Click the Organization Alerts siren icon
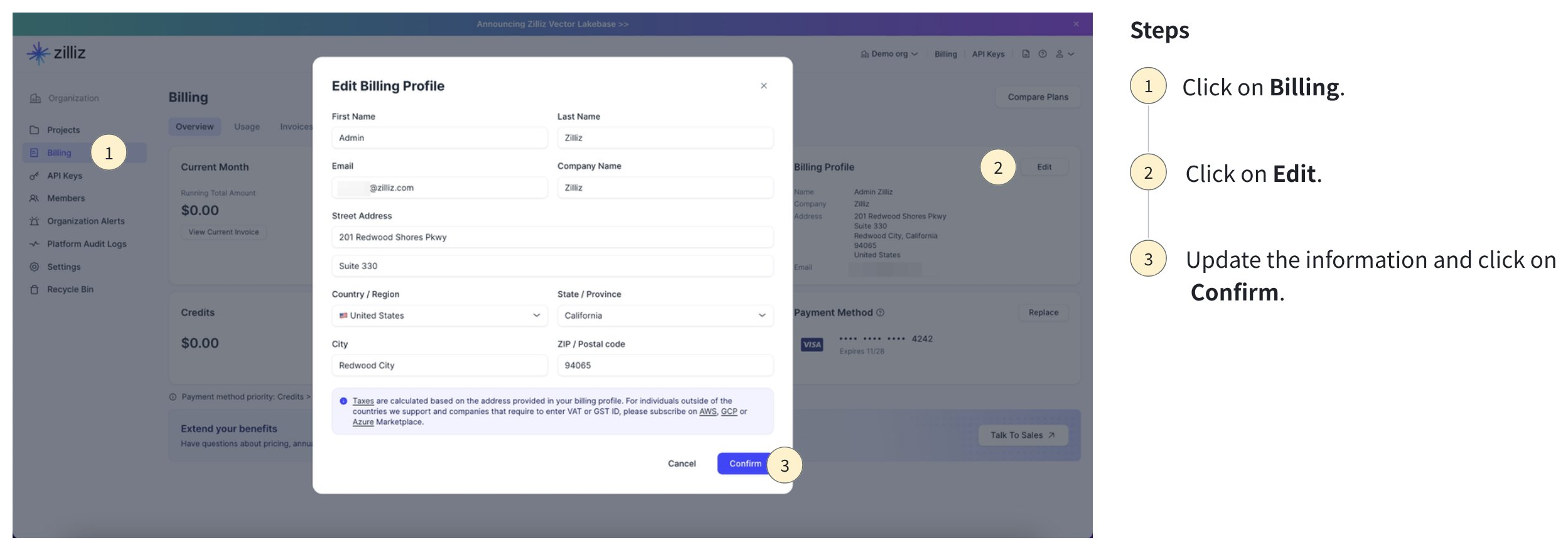1568x552 pixels. click(35, 221)
